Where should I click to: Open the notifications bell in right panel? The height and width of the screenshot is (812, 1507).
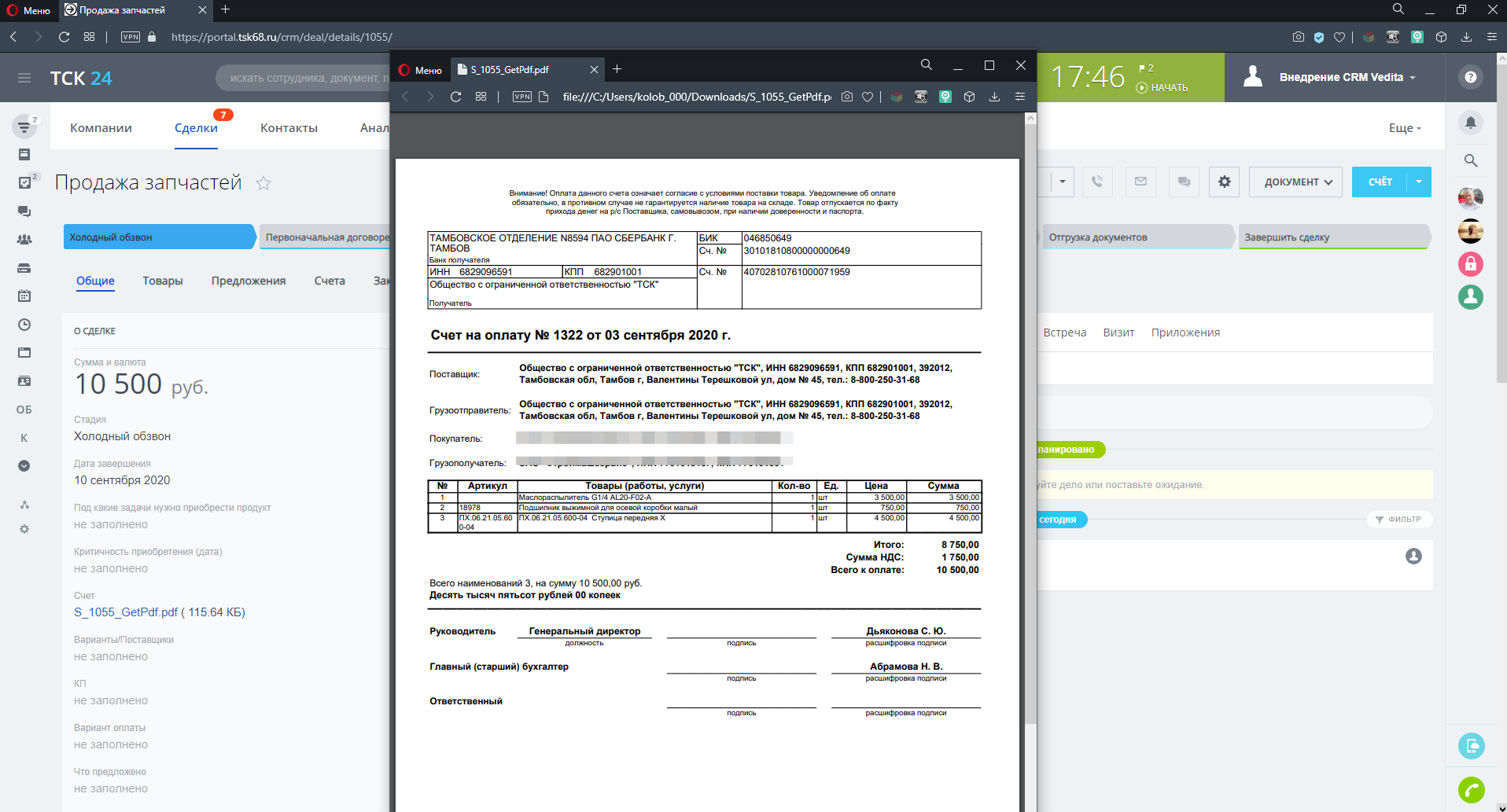(x=1470, y=123)
